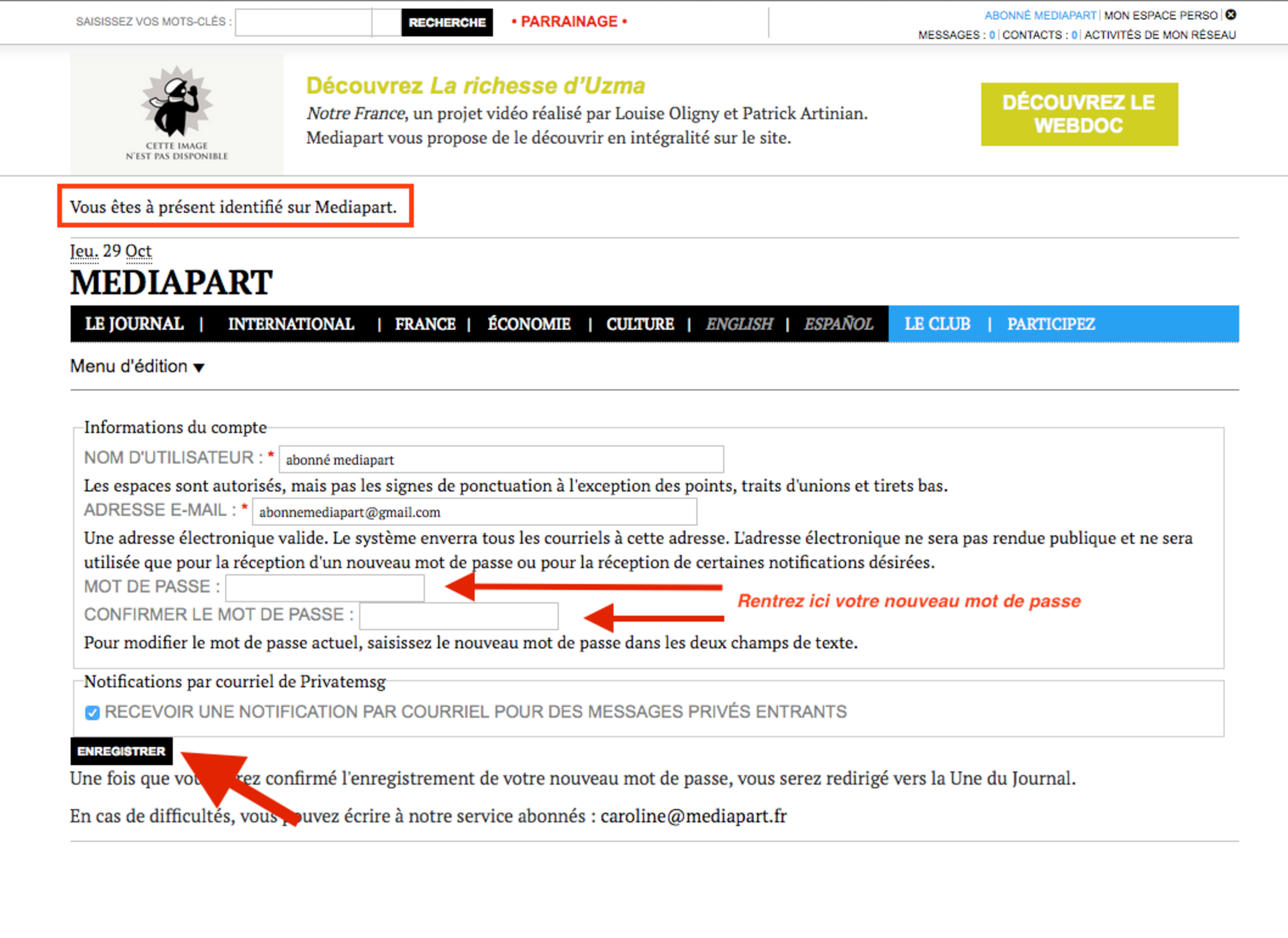Click the Mot de passe input field
The image size is (1288, 938).
(x=325, y=587)
